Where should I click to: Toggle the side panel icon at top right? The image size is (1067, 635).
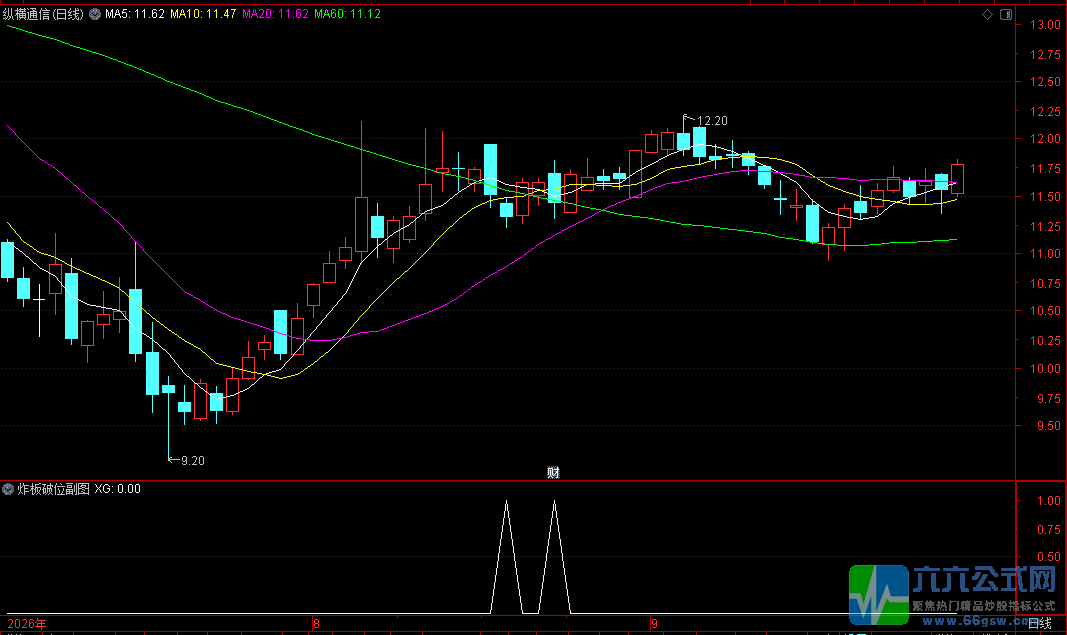coord(1006,14)
